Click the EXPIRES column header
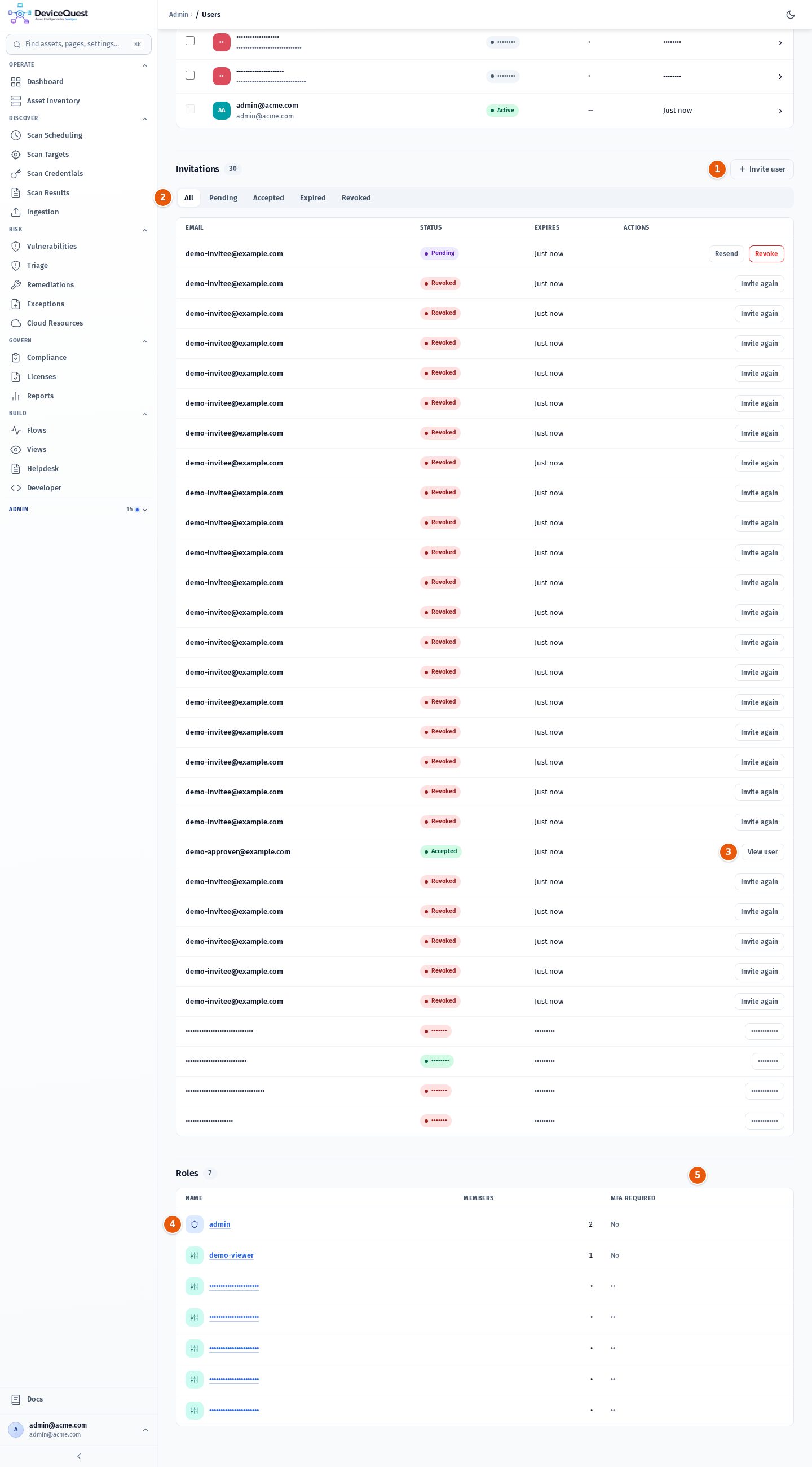812x1467 pixels. tap(546, 227)
